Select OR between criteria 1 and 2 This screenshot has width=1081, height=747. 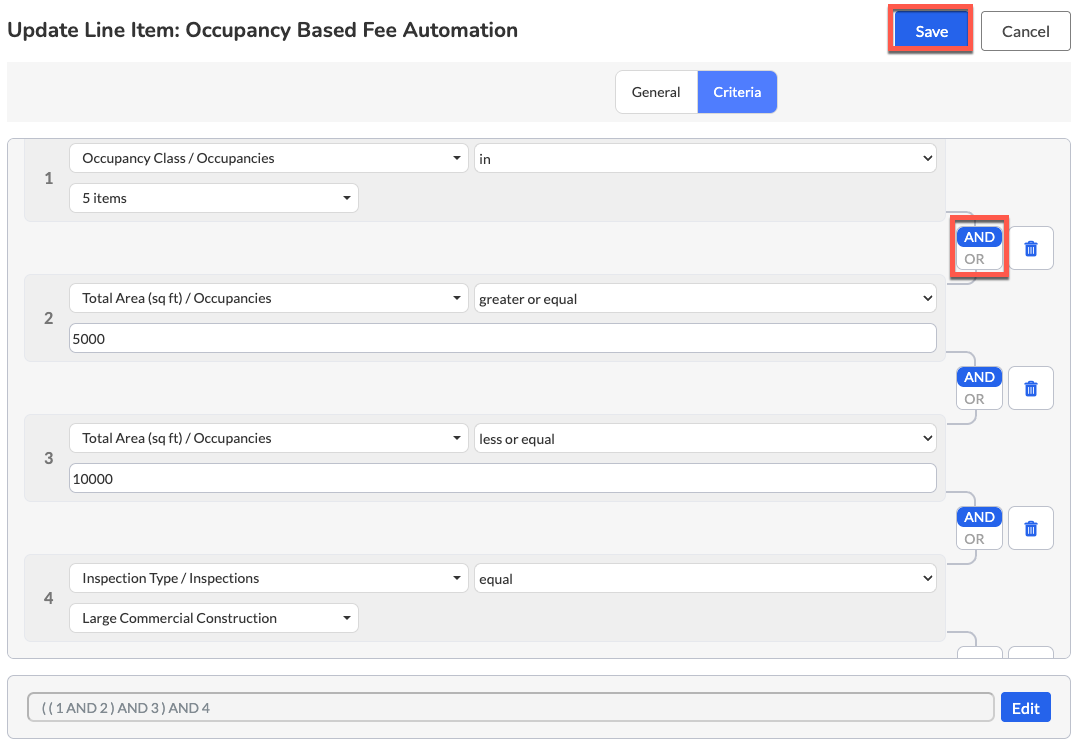(974, 259)
